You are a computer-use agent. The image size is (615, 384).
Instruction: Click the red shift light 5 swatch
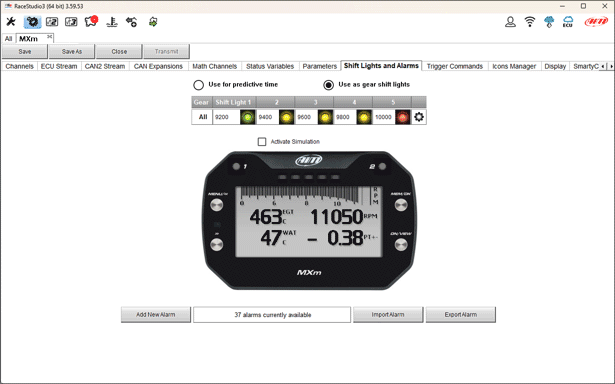click(x=402, y=117)
